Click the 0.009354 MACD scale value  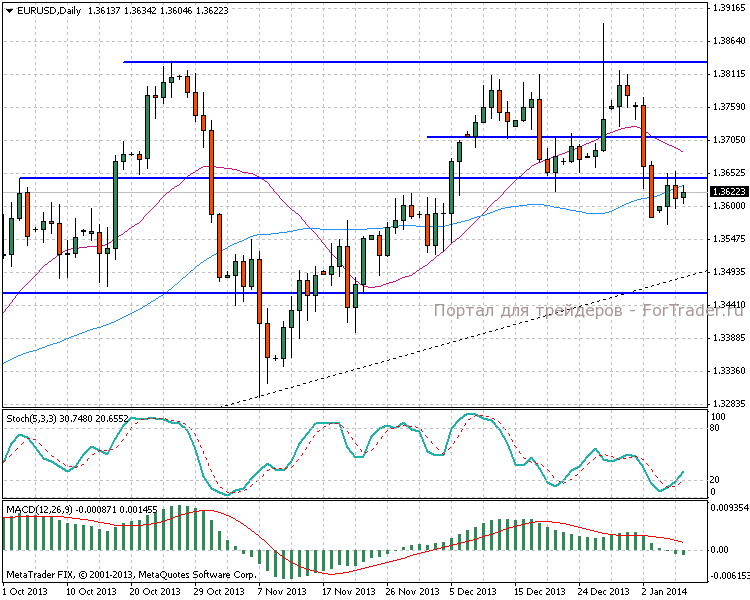tap(729, 508)
